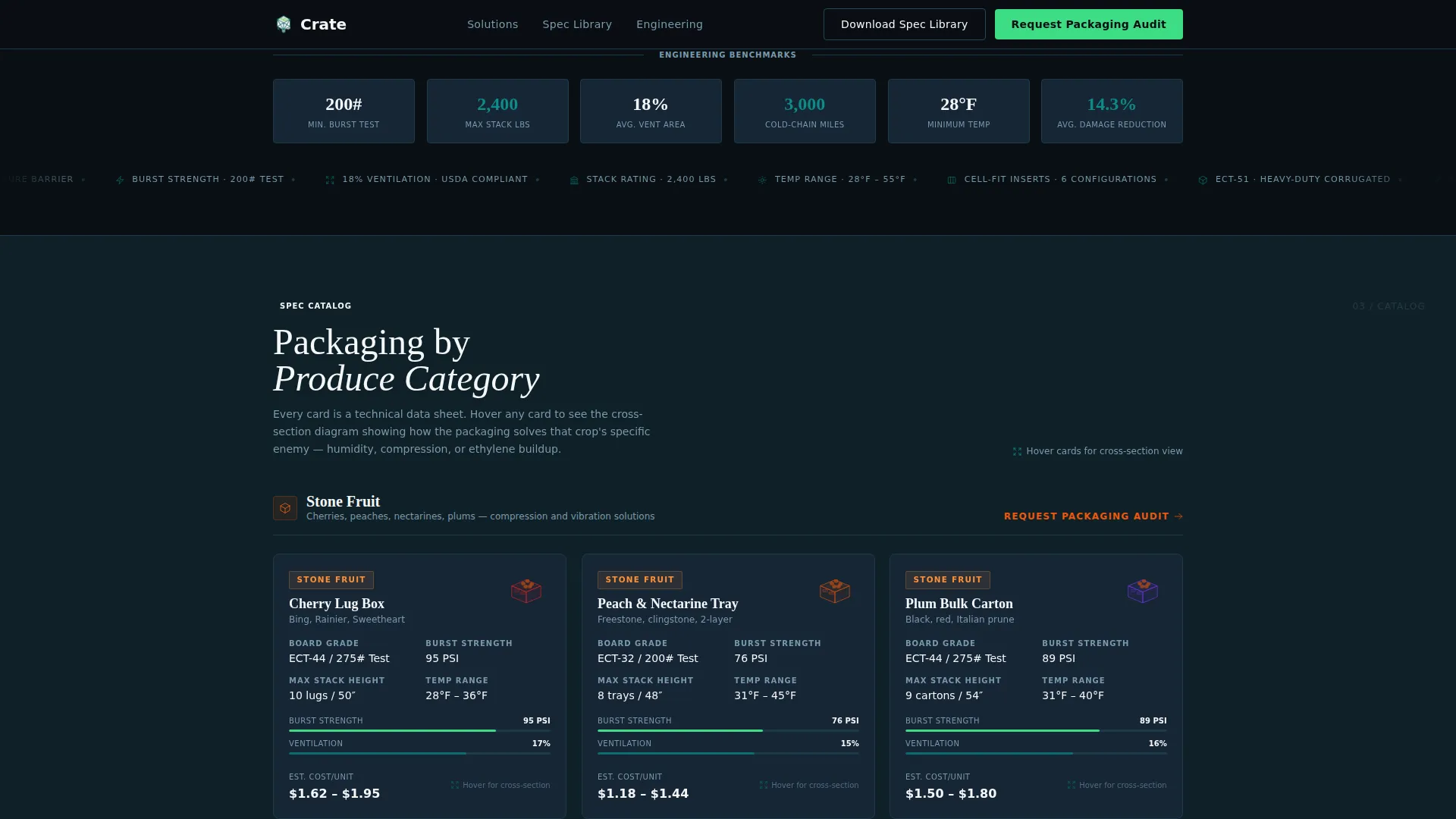This screenshot has height=819, width=1456.
Task: Open the Solutions nav menu
Action: click(x=493, y=24)
